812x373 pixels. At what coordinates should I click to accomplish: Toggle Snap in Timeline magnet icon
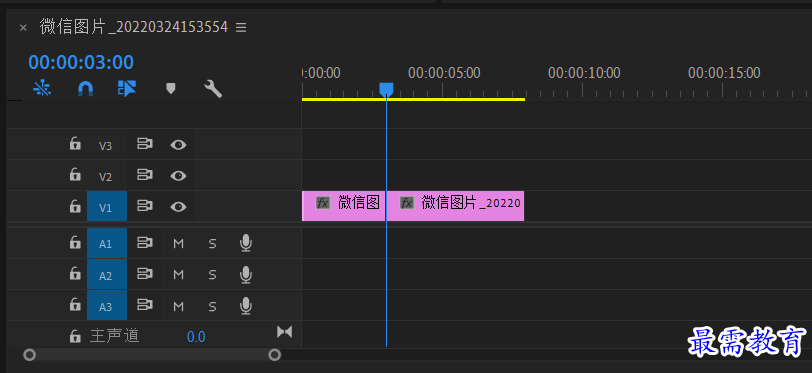[85, 89]
